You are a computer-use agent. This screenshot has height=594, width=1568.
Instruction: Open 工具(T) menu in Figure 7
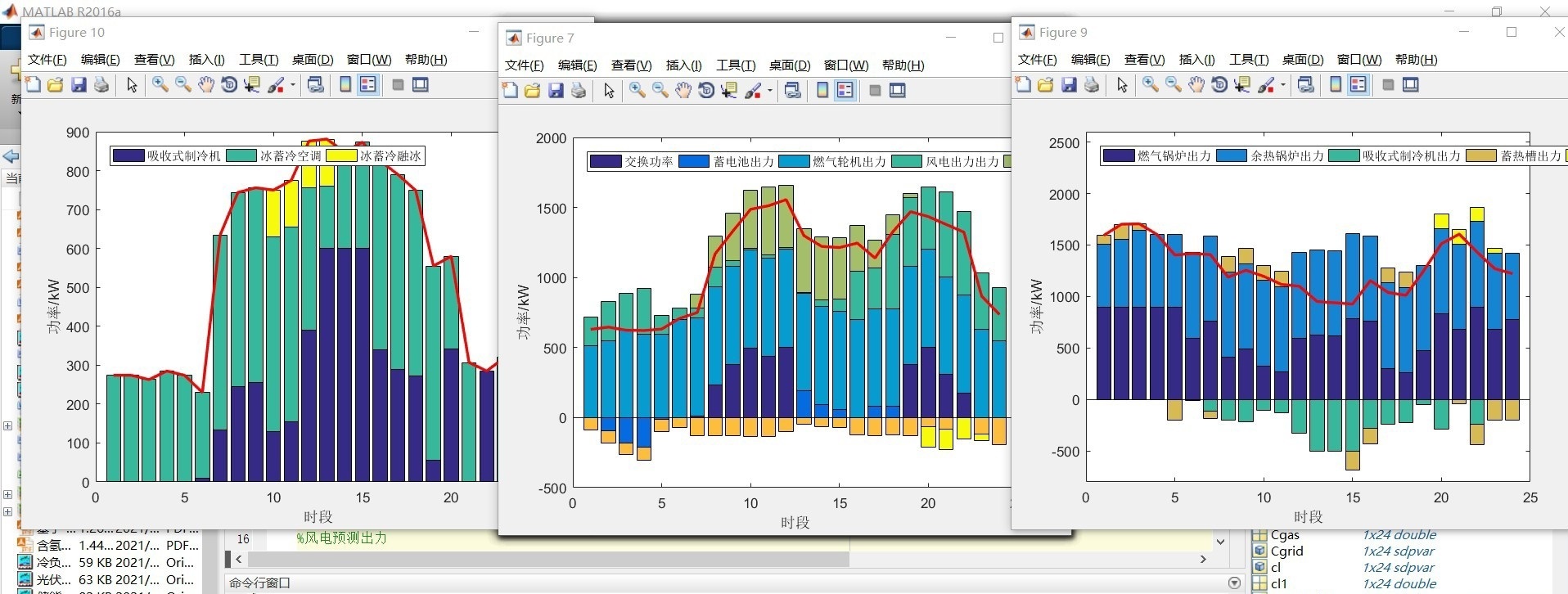(x=736, y=65)
